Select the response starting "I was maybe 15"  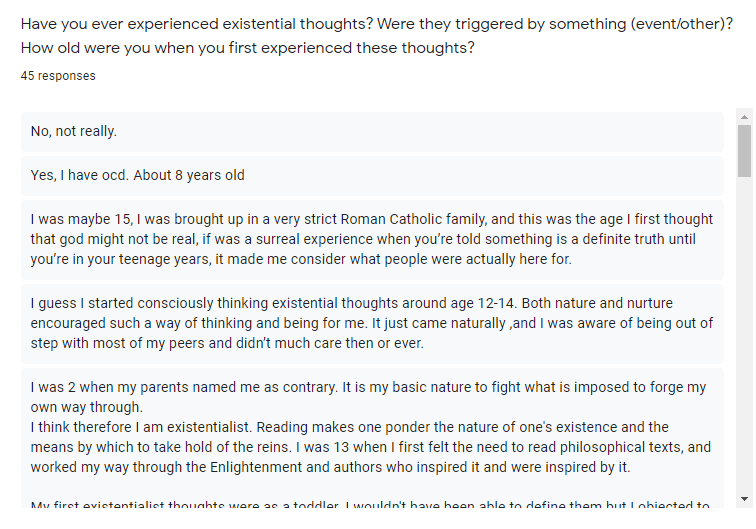pos(372,240)
